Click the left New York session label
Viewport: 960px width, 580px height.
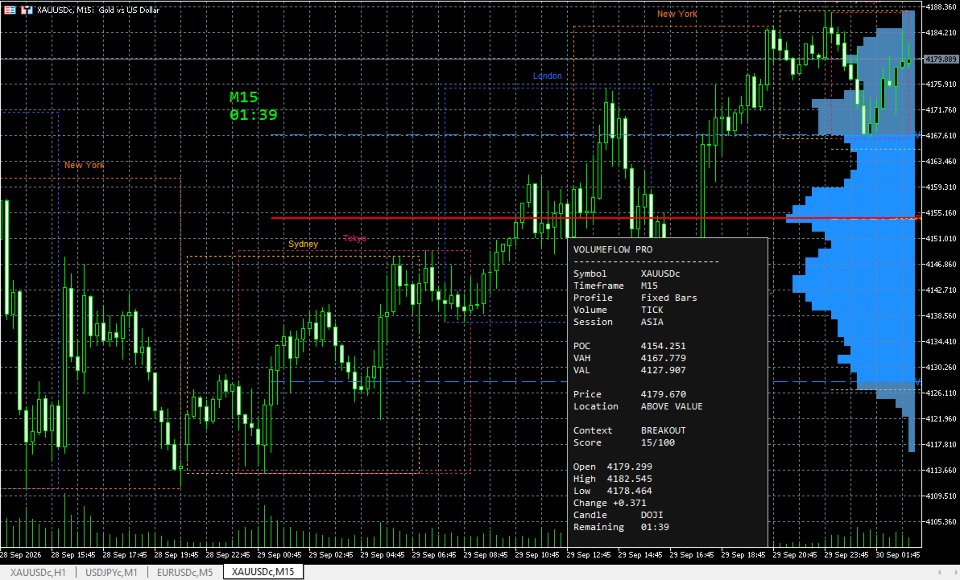click(84, 165)
